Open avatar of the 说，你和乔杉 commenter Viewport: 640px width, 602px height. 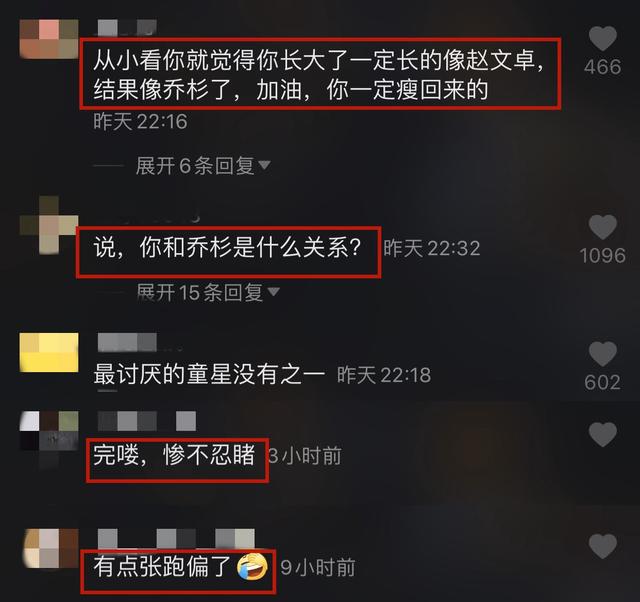coord(49,225)
